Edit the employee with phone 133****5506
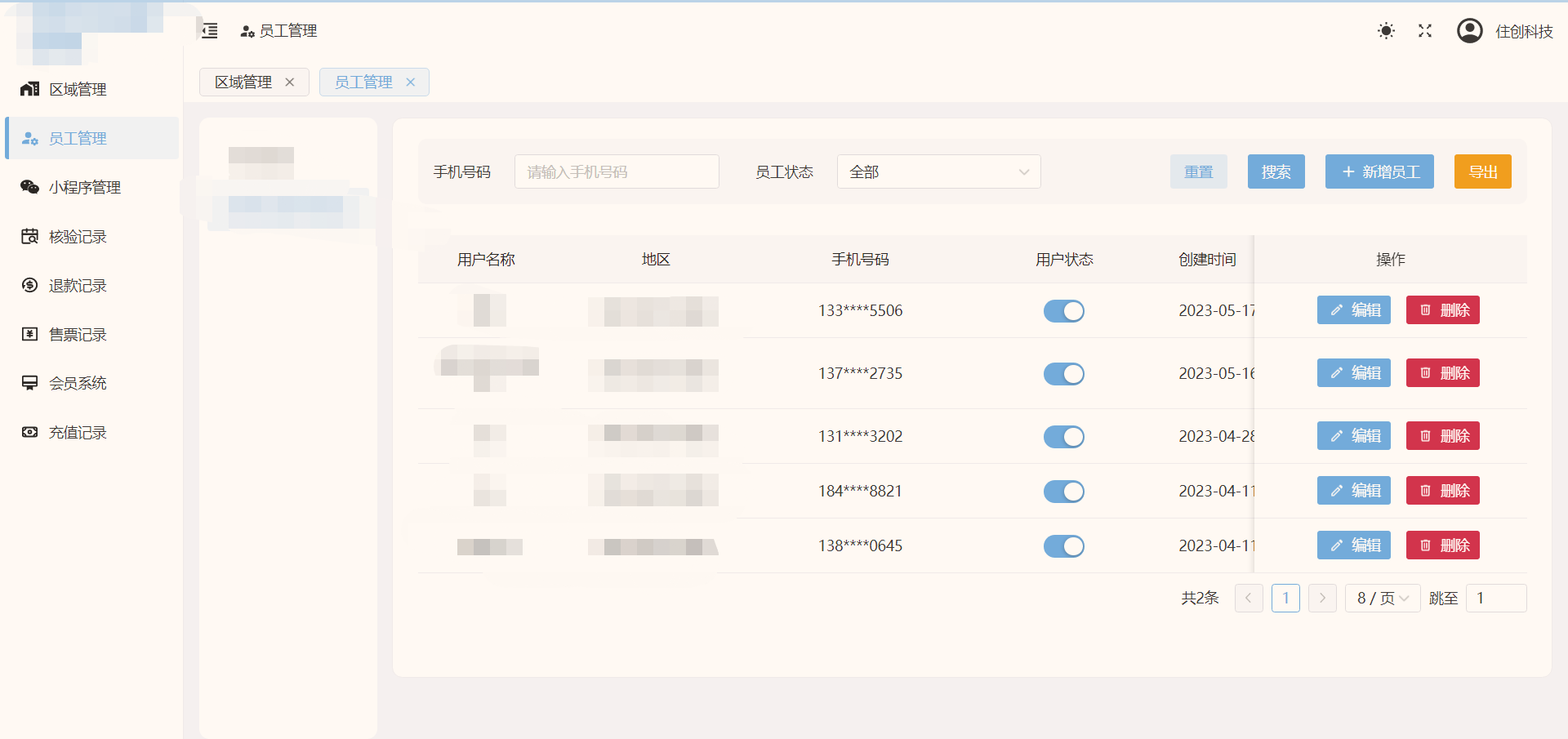 [1354, 310]
